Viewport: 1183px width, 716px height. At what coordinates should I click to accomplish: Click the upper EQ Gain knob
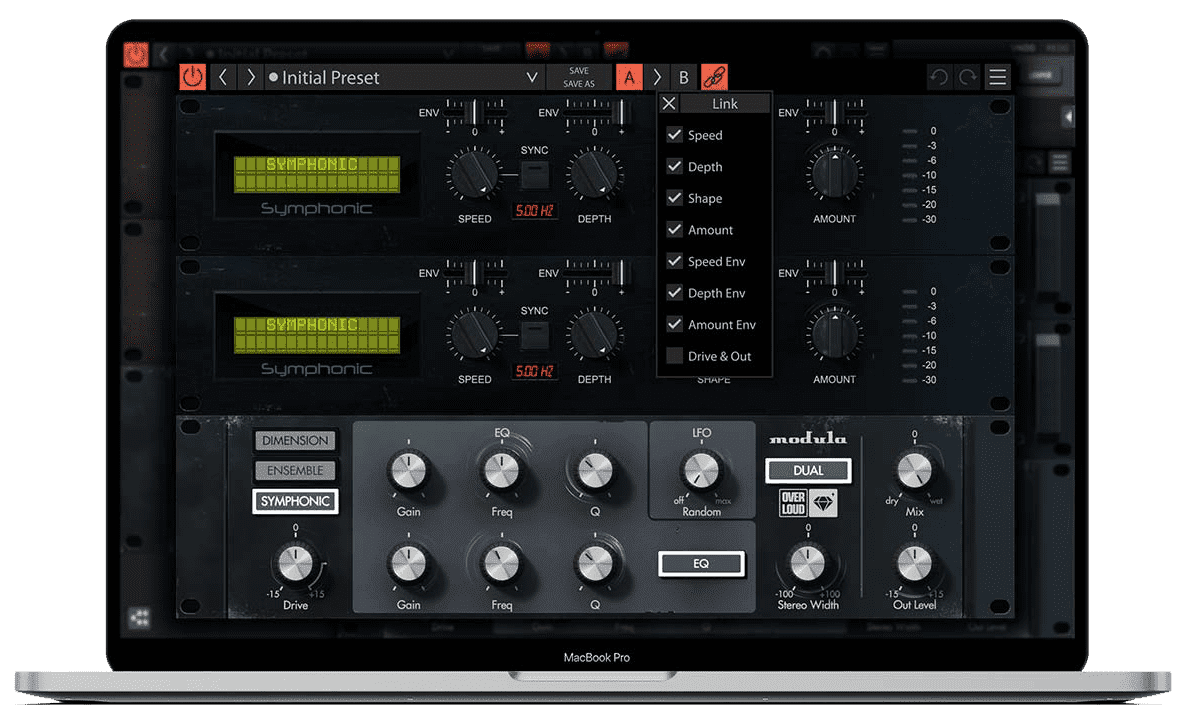pyautogui.click(x=408, y=471)
